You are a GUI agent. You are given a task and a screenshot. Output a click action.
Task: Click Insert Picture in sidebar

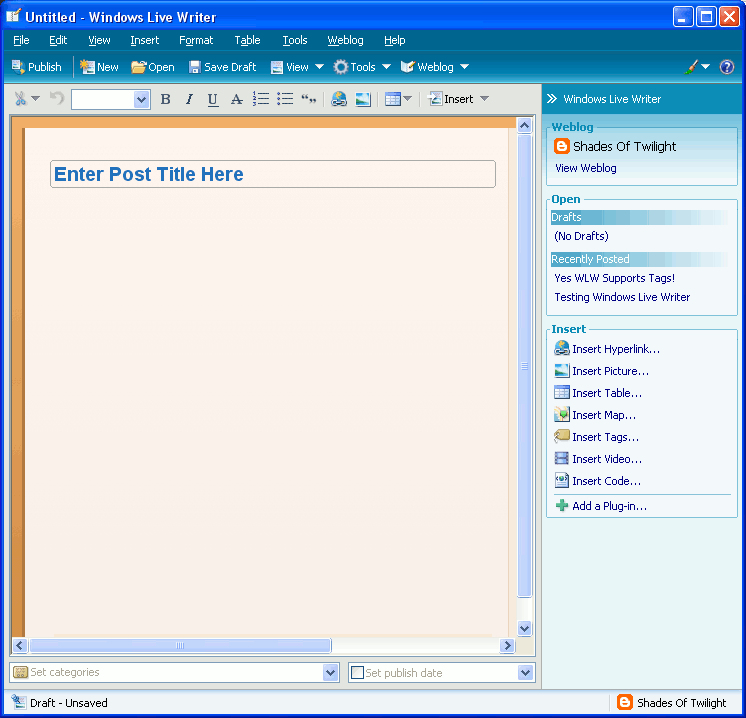coord(601,371)
